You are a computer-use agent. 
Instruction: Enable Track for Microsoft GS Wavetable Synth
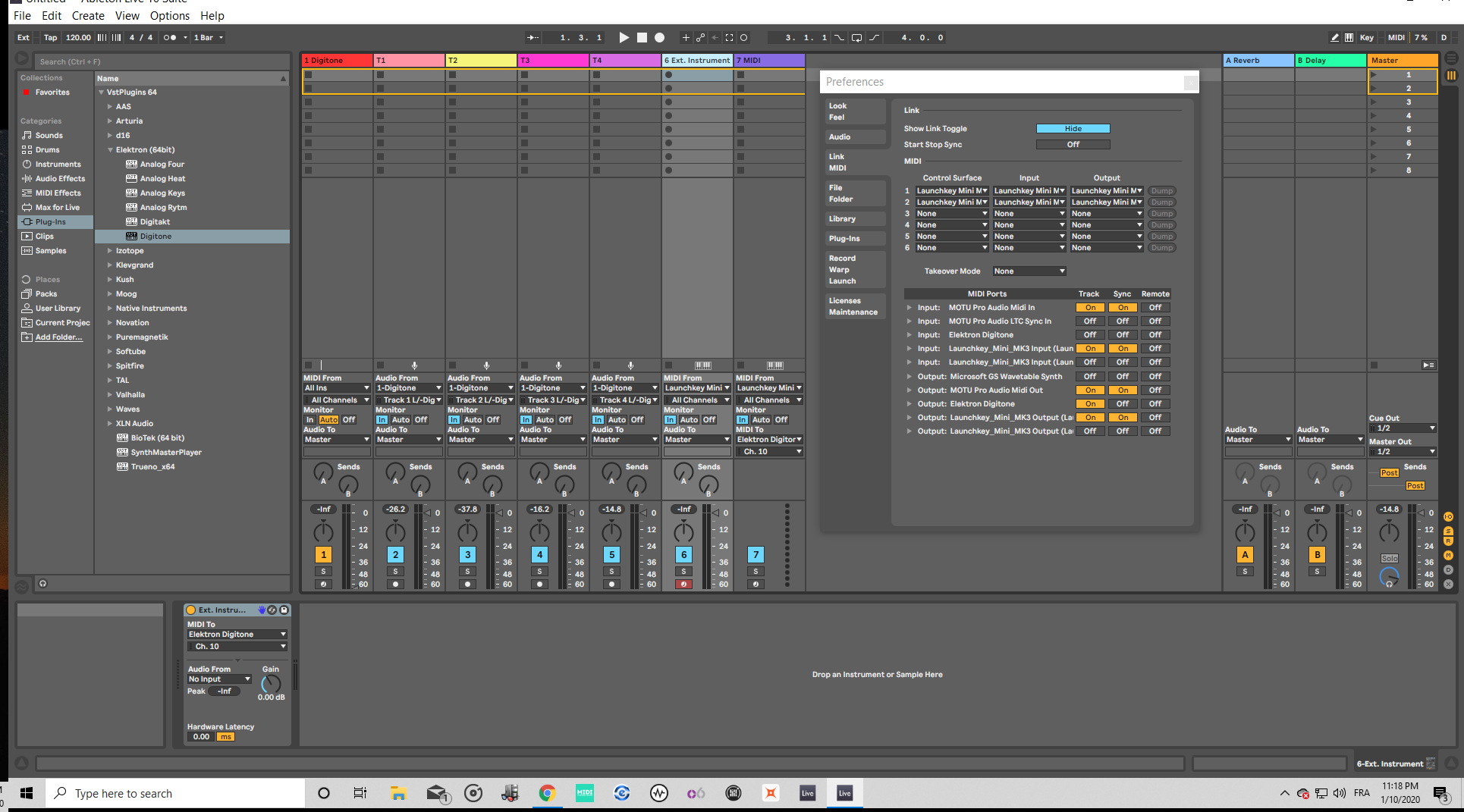pyautogui.click(x=1090, y=377)
